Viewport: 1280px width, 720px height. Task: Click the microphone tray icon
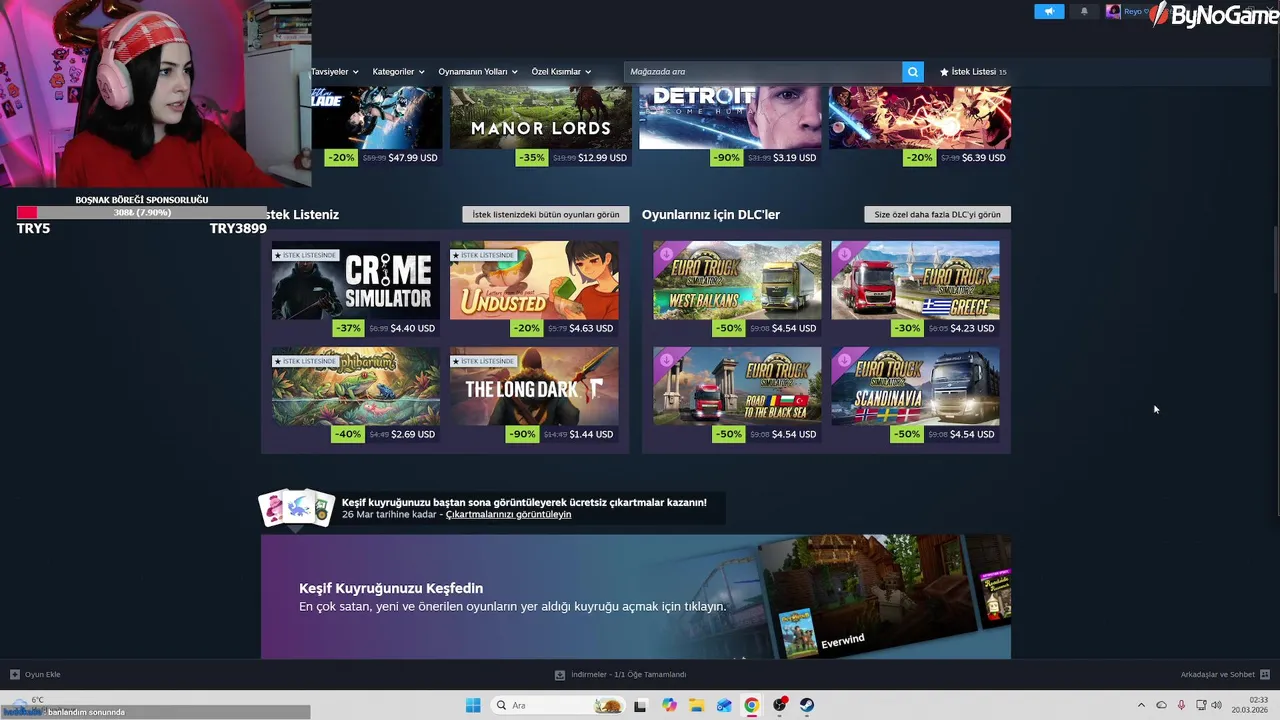click(1181, 705)
